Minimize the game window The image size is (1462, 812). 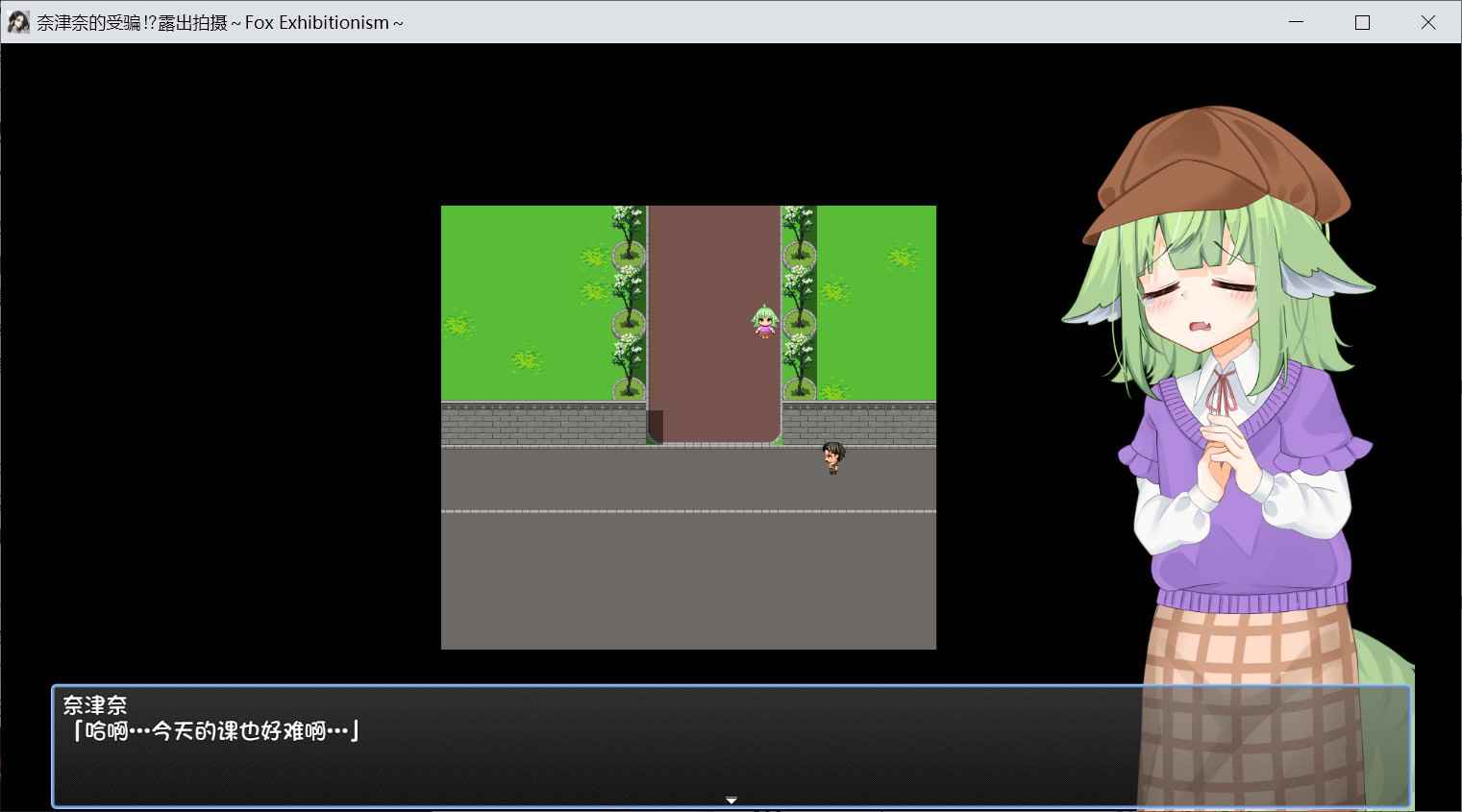click(1296, 22)
